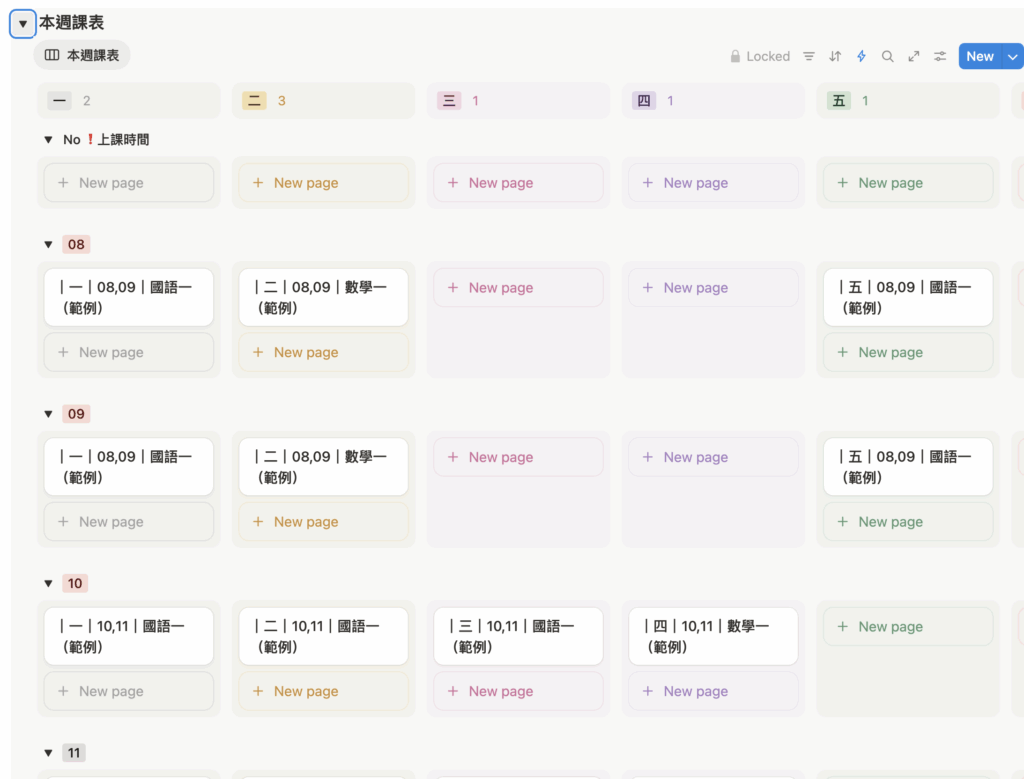Select the 本週課表 board view tab
1024x779 pixels.
(x=82, y=55)
